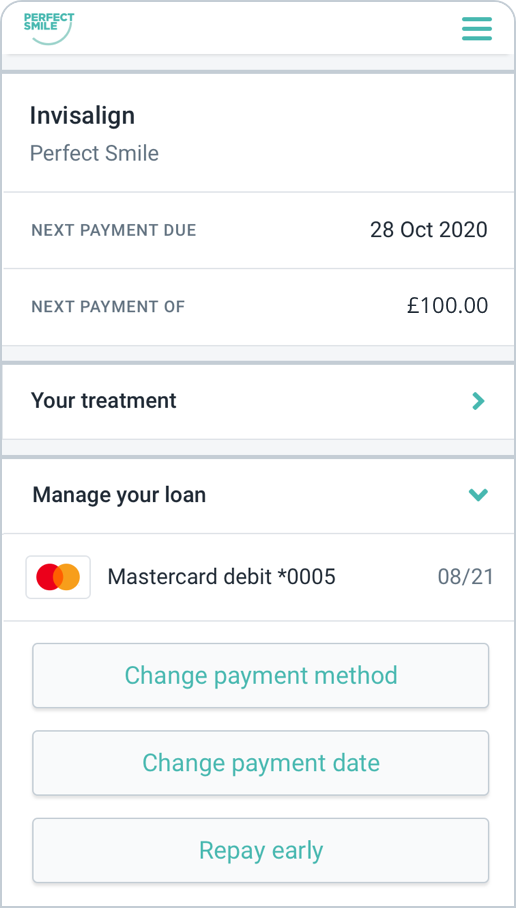Screen dimensions: 516x908
Task: Collapse Manage your loan down chevron
Action: [478, 495]
